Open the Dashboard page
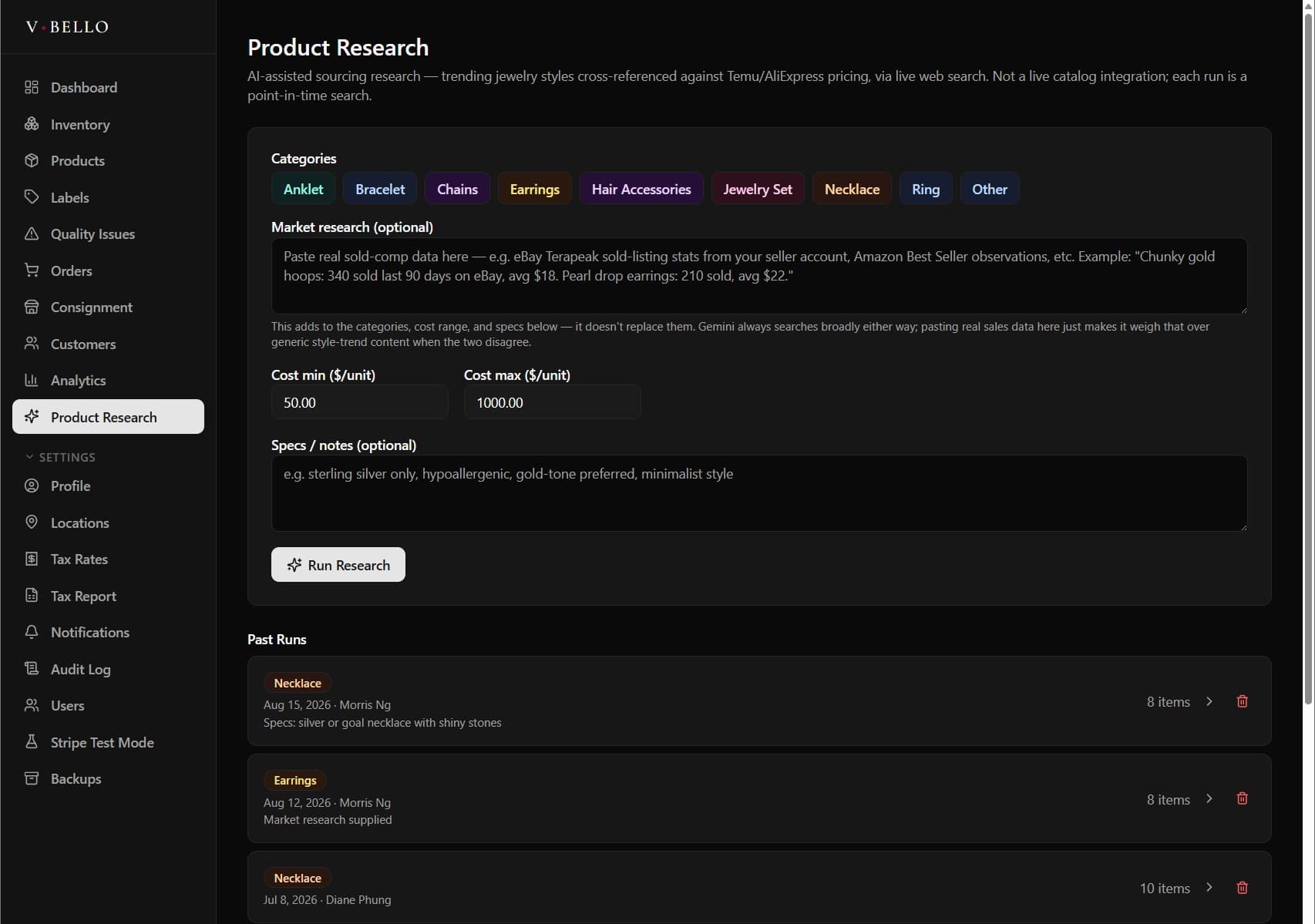The width and height of the screenshot is (1315, 924). 108,87
